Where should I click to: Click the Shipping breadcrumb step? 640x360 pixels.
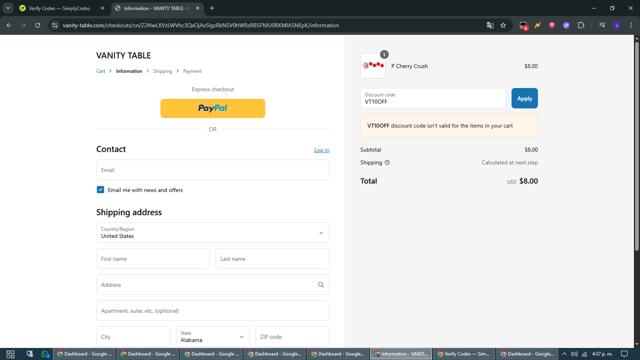[162, 71]
